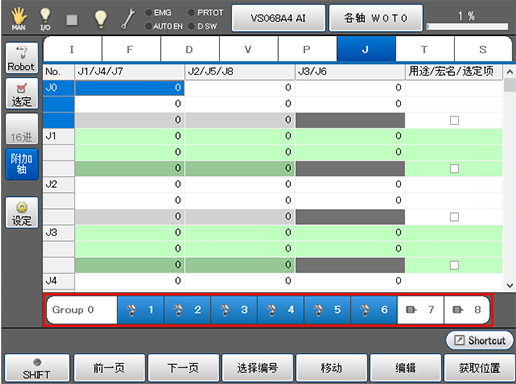This screenshot has height=384, width=516.
Task: Click the VS068A4 AI robot button
Action: 278,18
